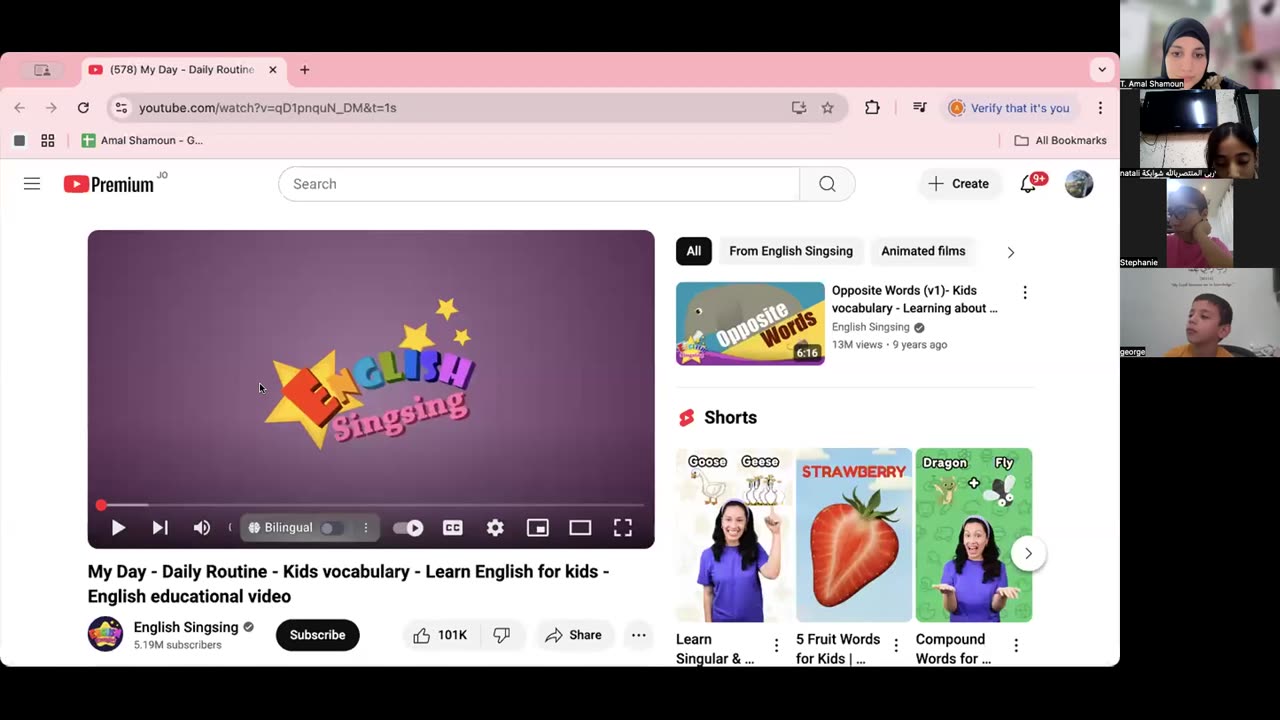Viewport: 1280px width, 720px height.
Task: Open the YouTube hamburger guide menu
Action: [x=32, y=184]
